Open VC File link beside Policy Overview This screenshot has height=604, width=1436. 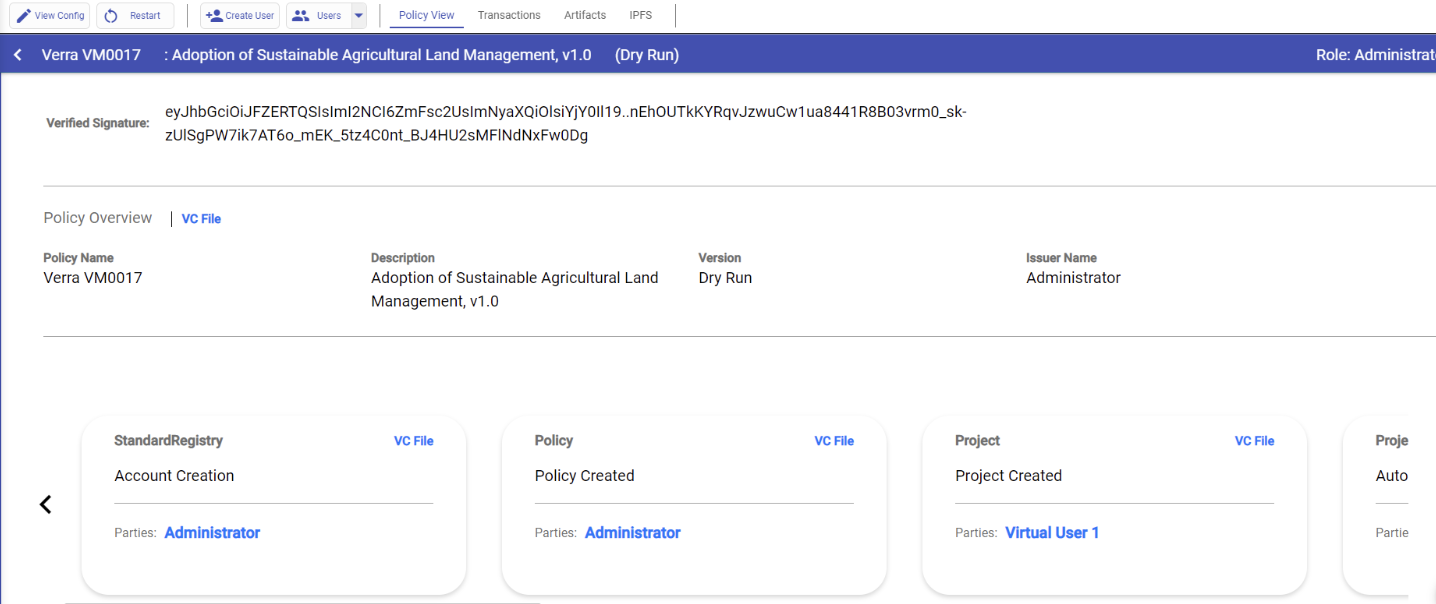tap(201, 219)
